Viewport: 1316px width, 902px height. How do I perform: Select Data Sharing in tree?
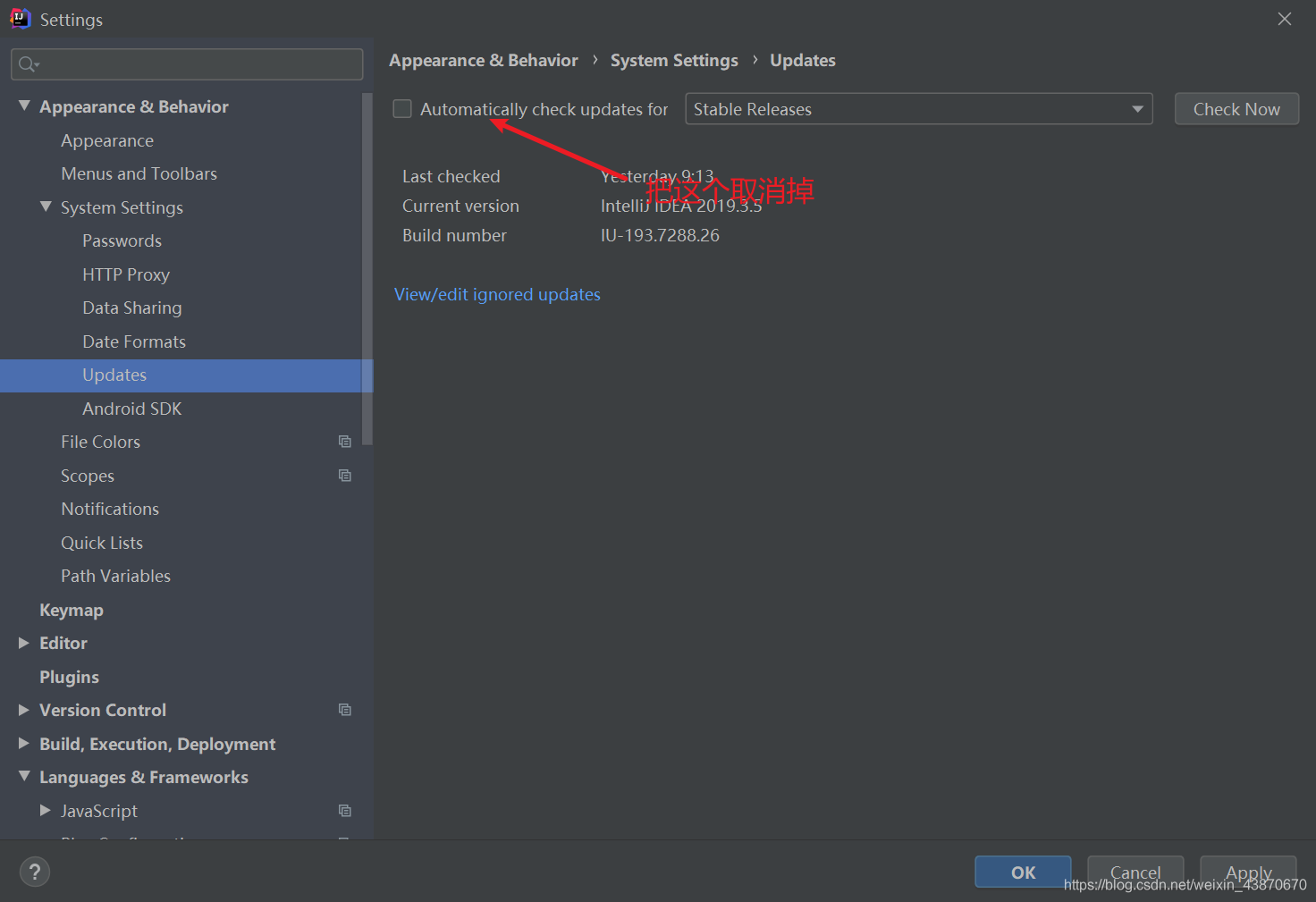pyautogui.click(x=132, y=308)
